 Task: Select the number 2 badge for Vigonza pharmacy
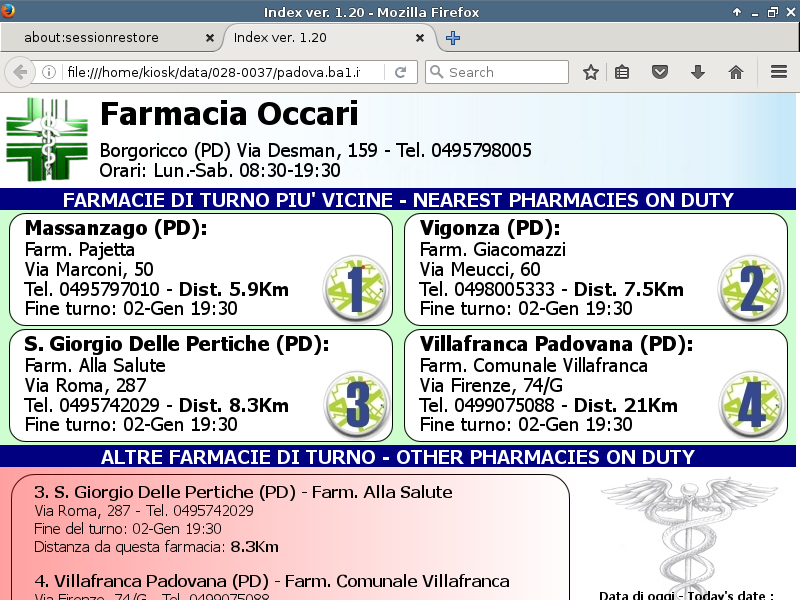click(x=750, y=287)
